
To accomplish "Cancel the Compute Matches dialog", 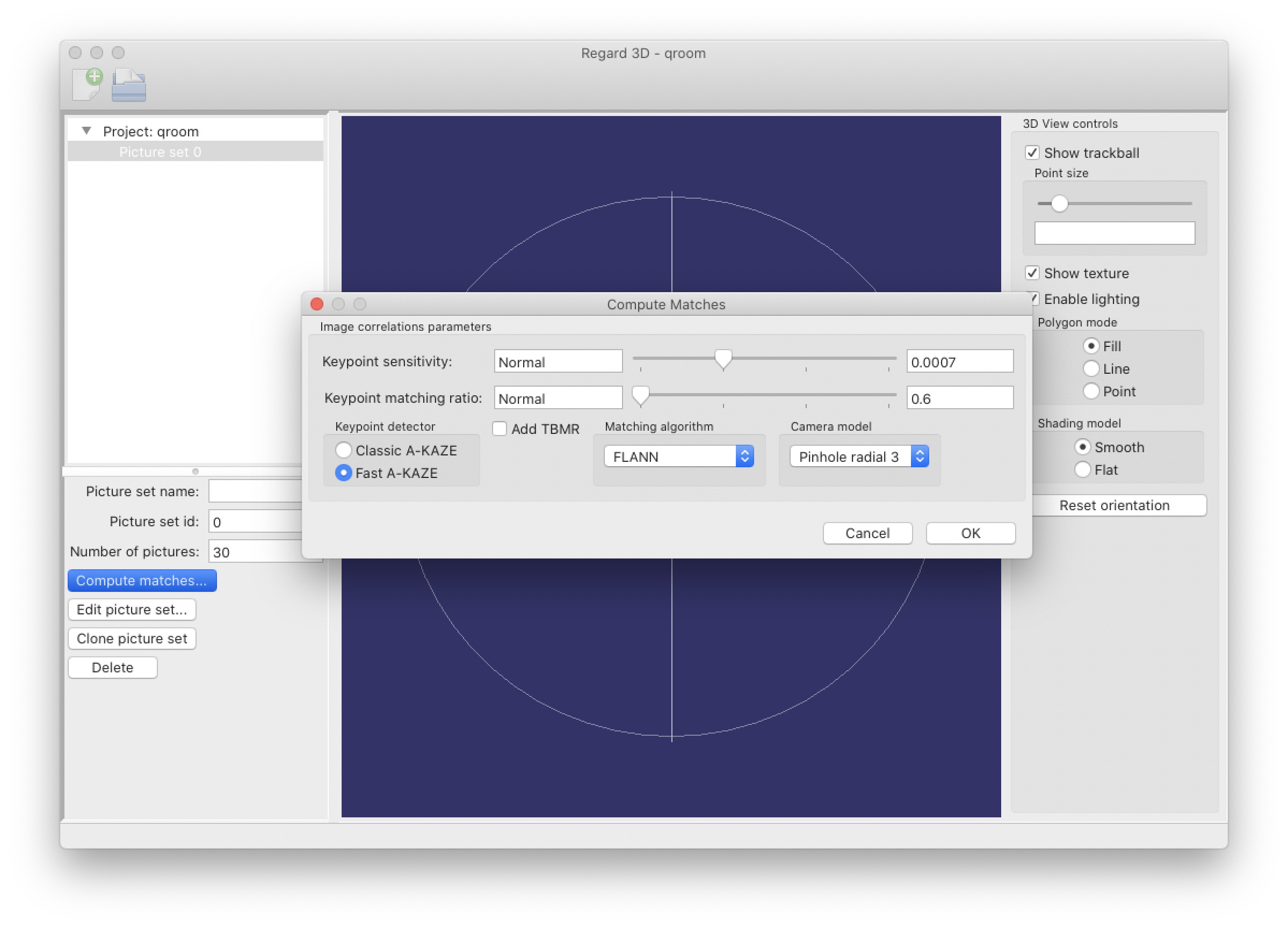I will pyautogui.click(x=867, y=533).
